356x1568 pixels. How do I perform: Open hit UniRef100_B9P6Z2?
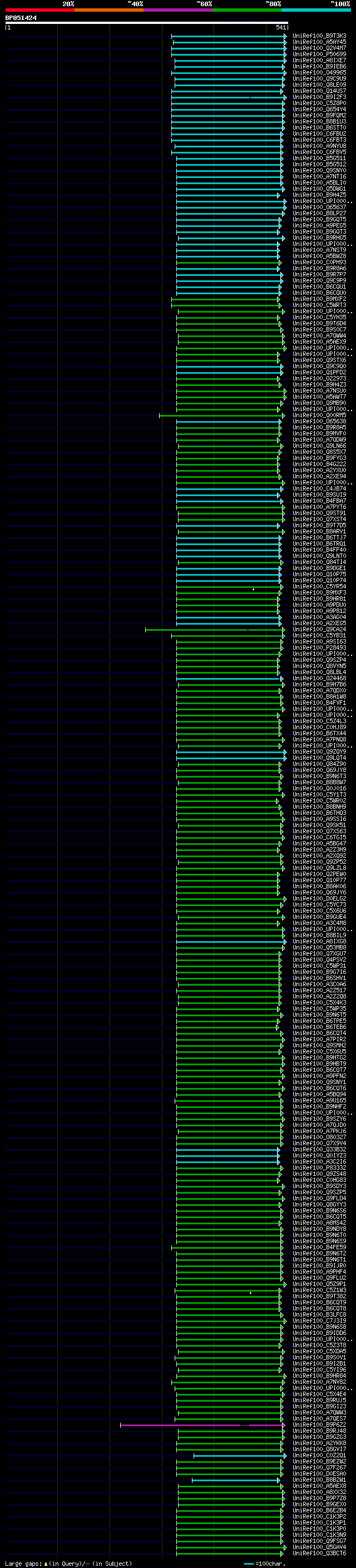(319, 1424)
